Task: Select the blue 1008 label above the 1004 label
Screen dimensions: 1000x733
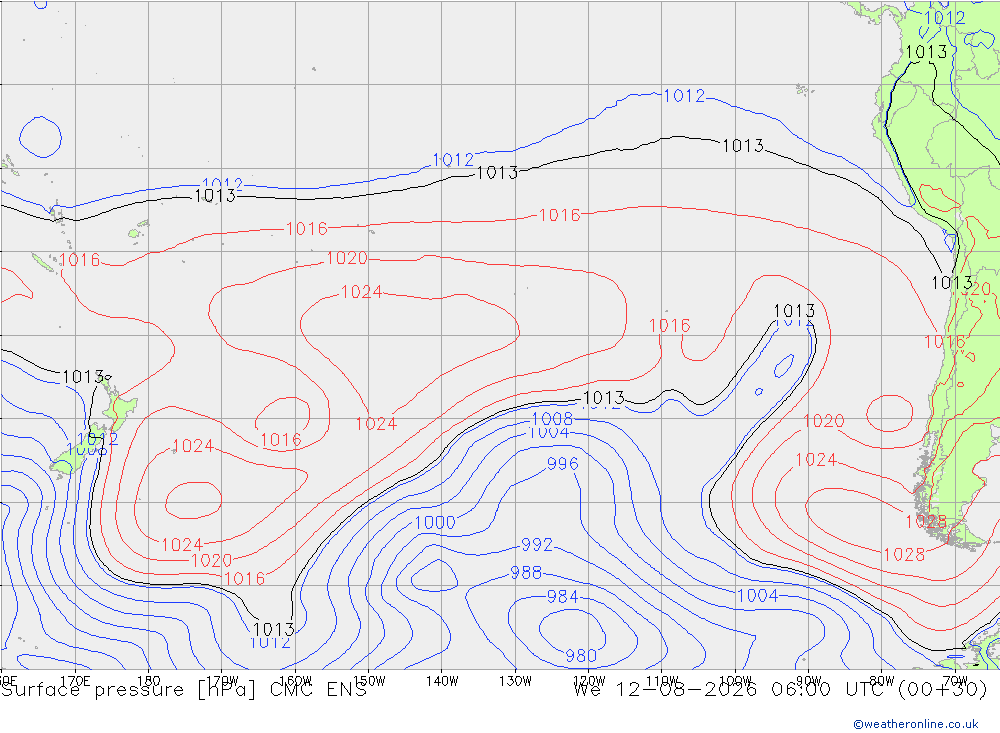Action: [552, 418]
